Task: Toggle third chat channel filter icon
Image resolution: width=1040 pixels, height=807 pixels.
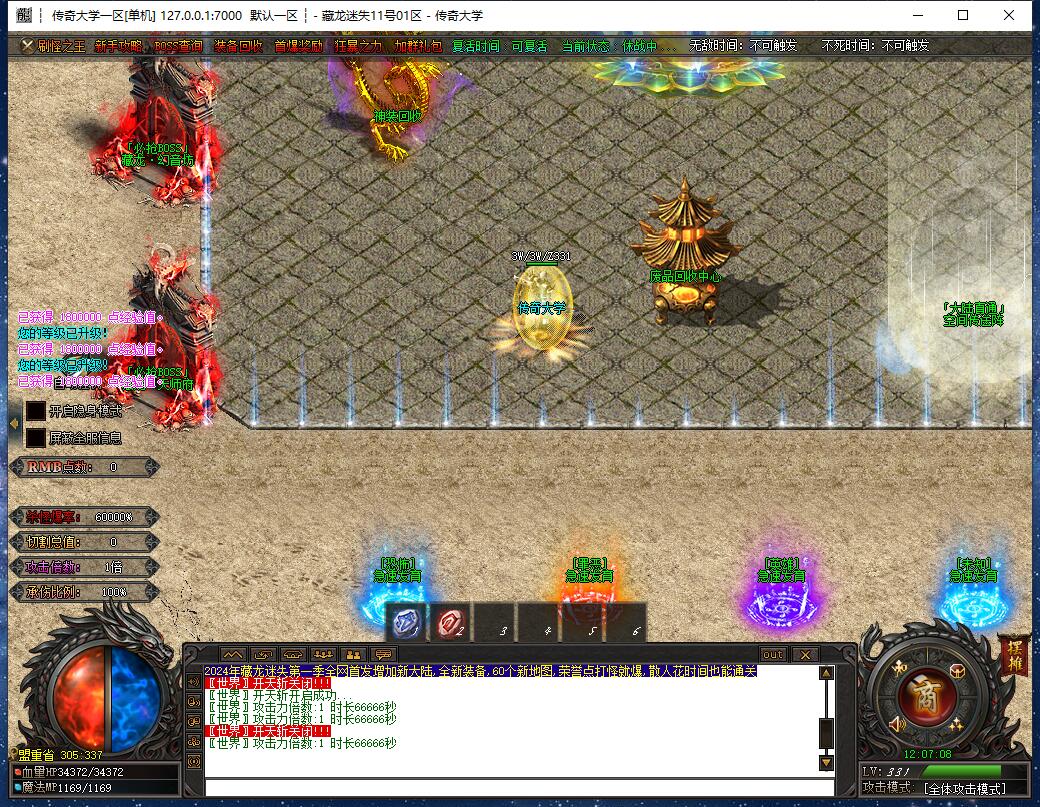Action: click(194, 721)
